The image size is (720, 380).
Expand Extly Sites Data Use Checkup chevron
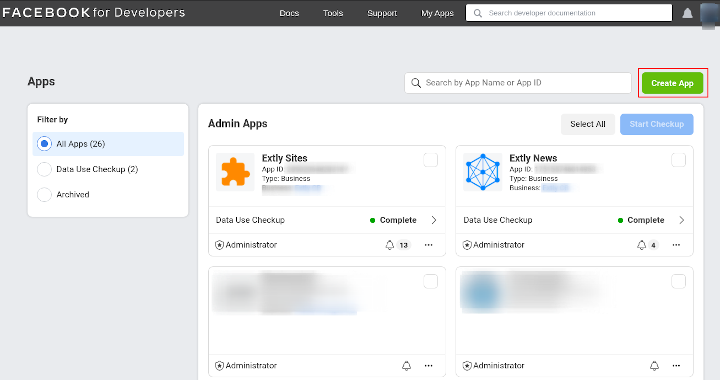point(434,220)
